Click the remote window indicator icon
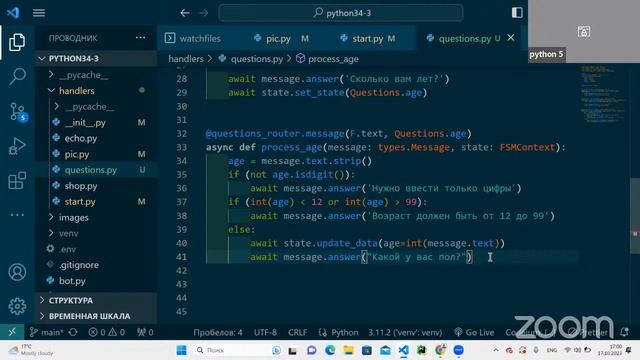 point(12,332)
